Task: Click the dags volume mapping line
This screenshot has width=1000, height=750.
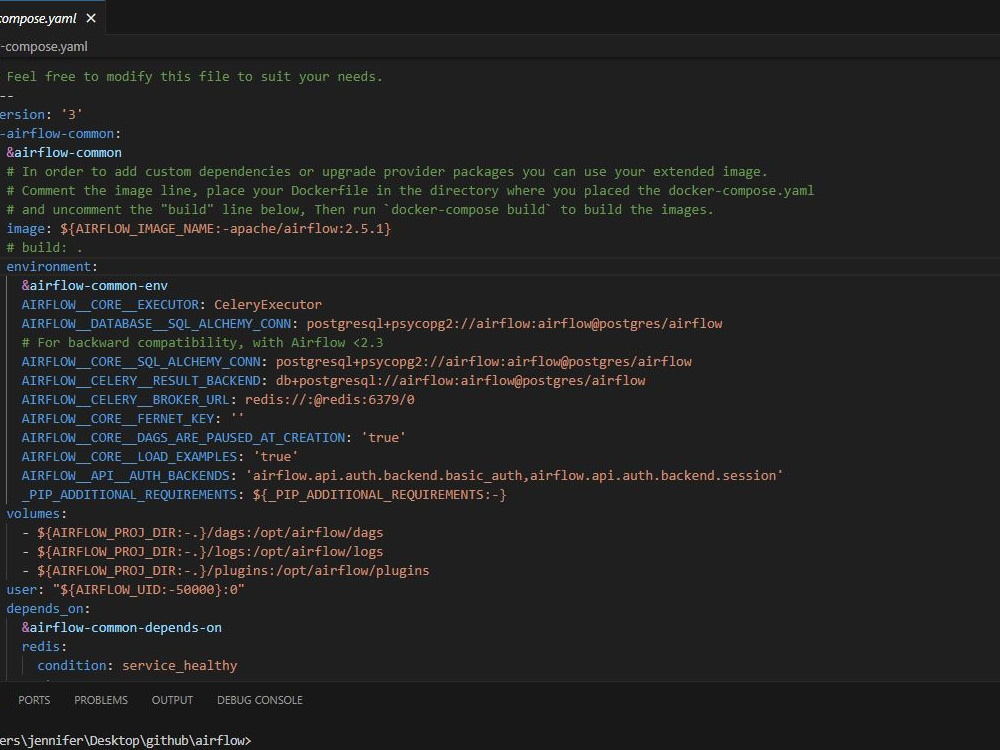Action: tap(203, 533)
